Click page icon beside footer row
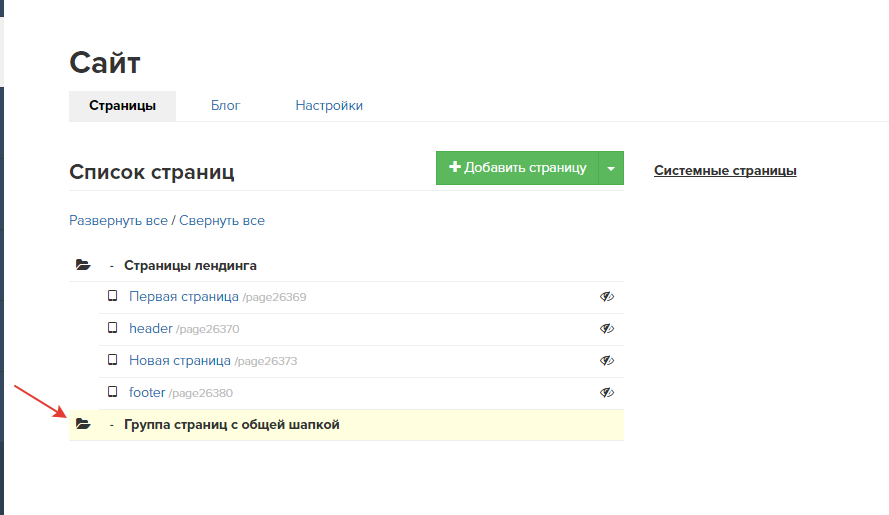889x515 pixels. tap(113, 391)
